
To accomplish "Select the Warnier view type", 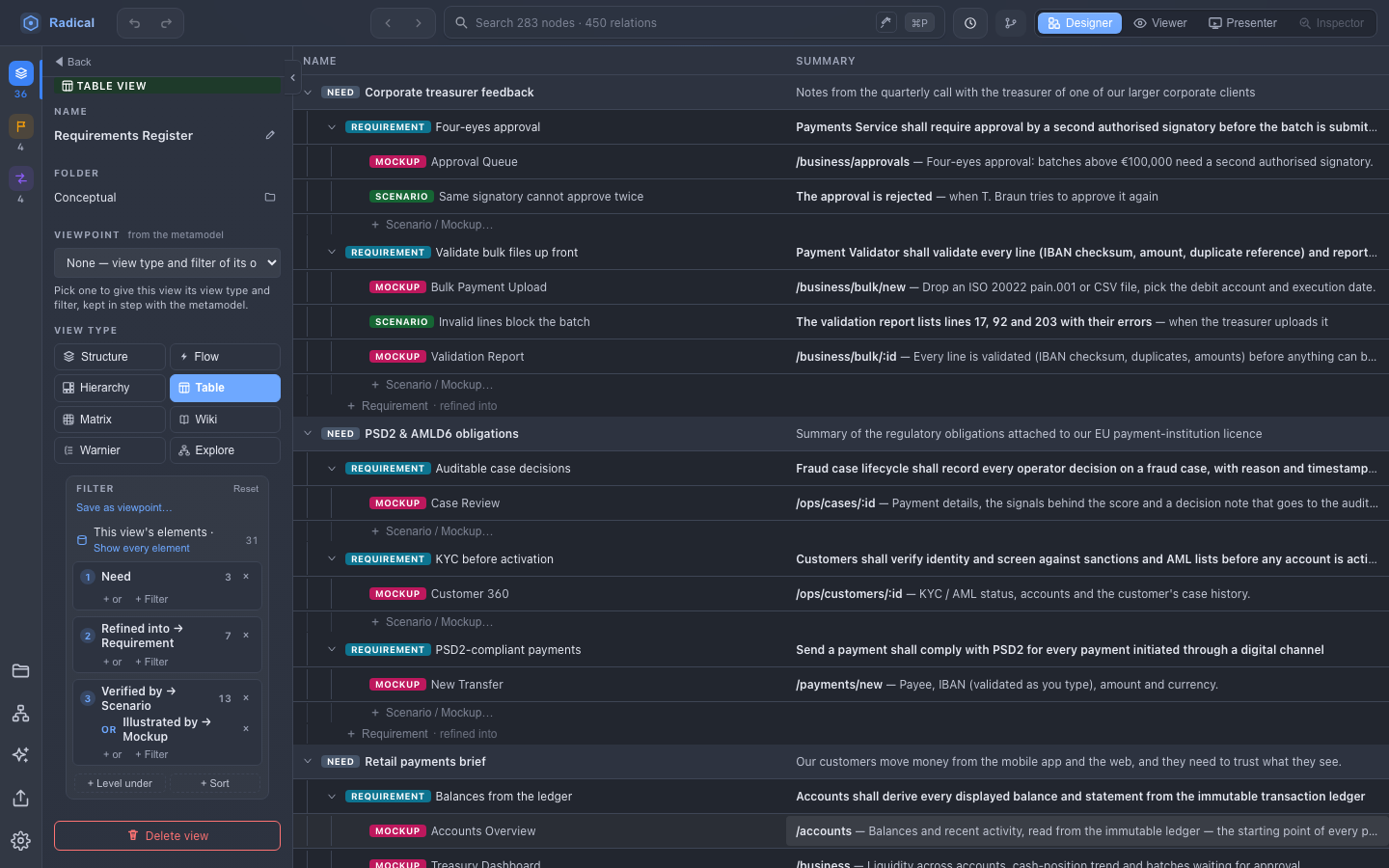I will click(110, 450).
